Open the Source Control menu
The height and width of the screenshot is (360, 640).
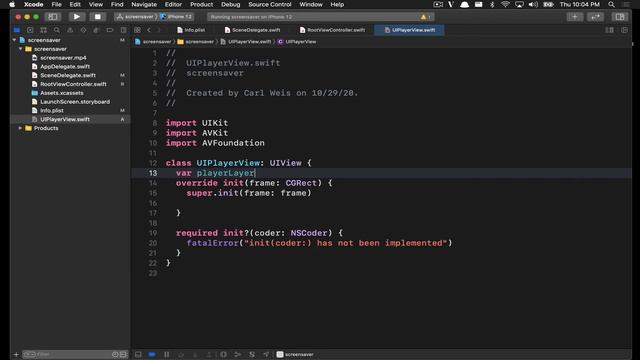pos(270,4)
